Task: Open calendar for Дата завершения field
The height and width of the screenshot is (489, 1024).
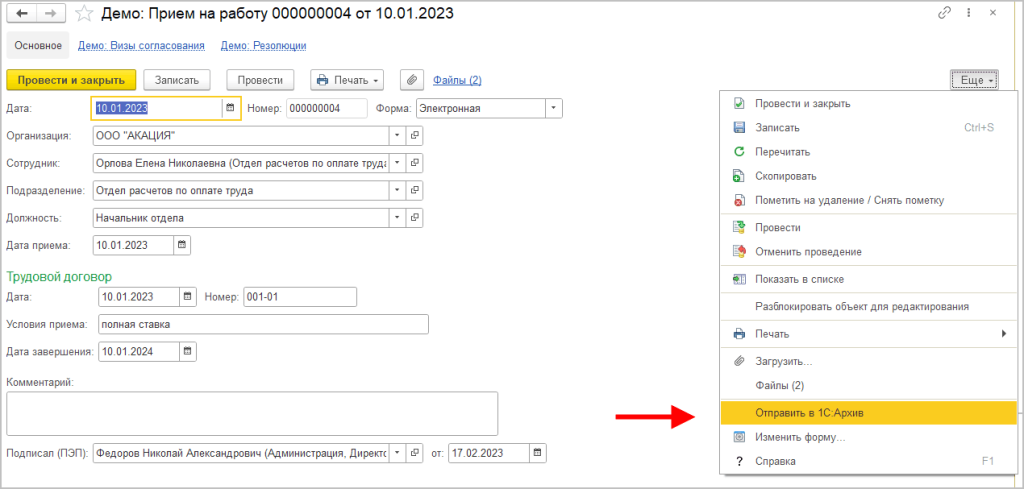Action: click(187, 351)
